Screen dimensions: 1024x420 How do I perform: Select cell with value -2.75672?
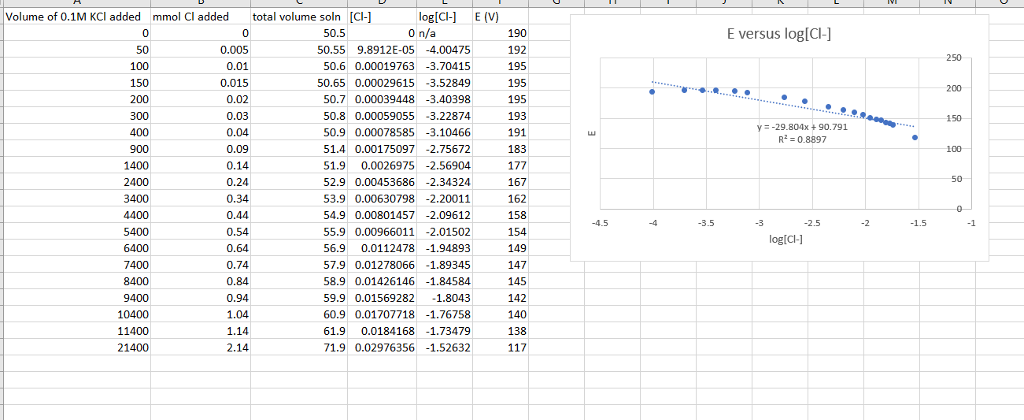[x=444, y=149]
